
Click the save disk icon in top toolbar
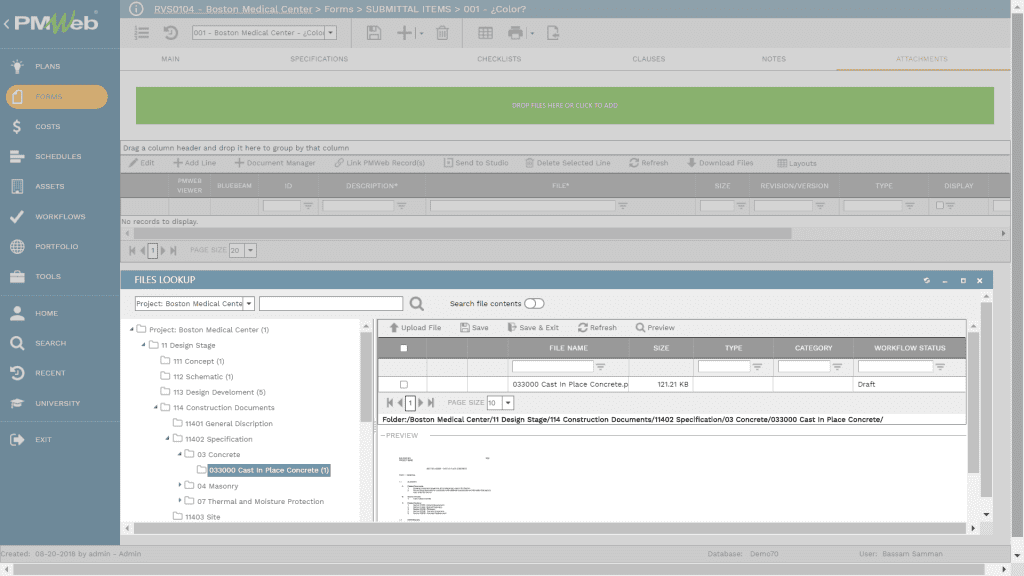[x=374, y=33]
